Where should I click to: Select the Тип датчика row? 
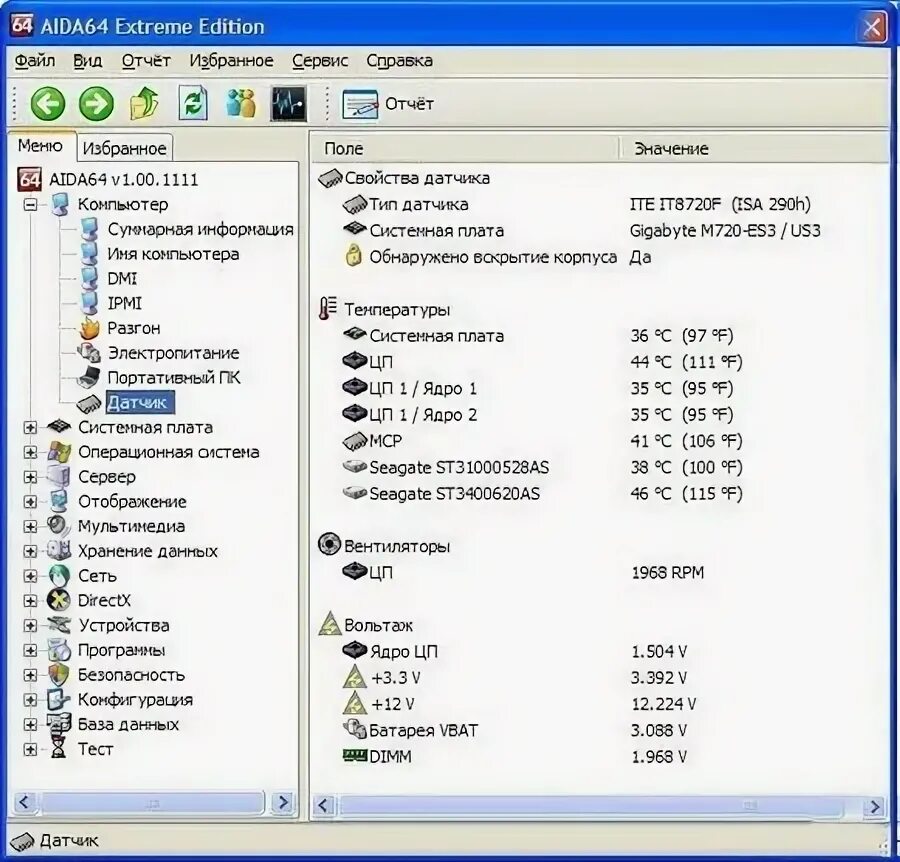(x=576, y=204)
